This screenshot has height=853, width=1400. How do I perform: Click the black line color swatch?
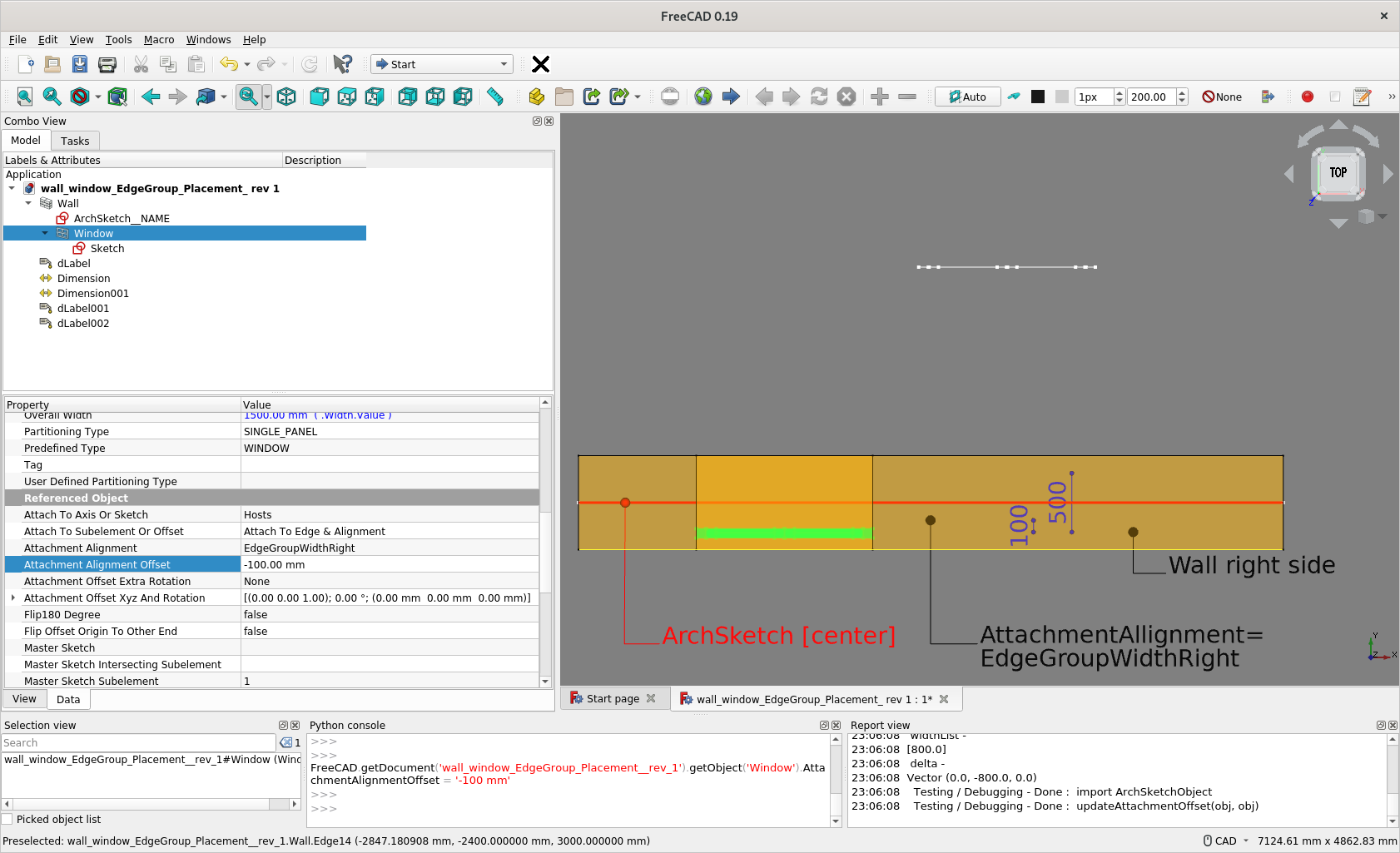pyautogui.click(x=1038, y=97)
